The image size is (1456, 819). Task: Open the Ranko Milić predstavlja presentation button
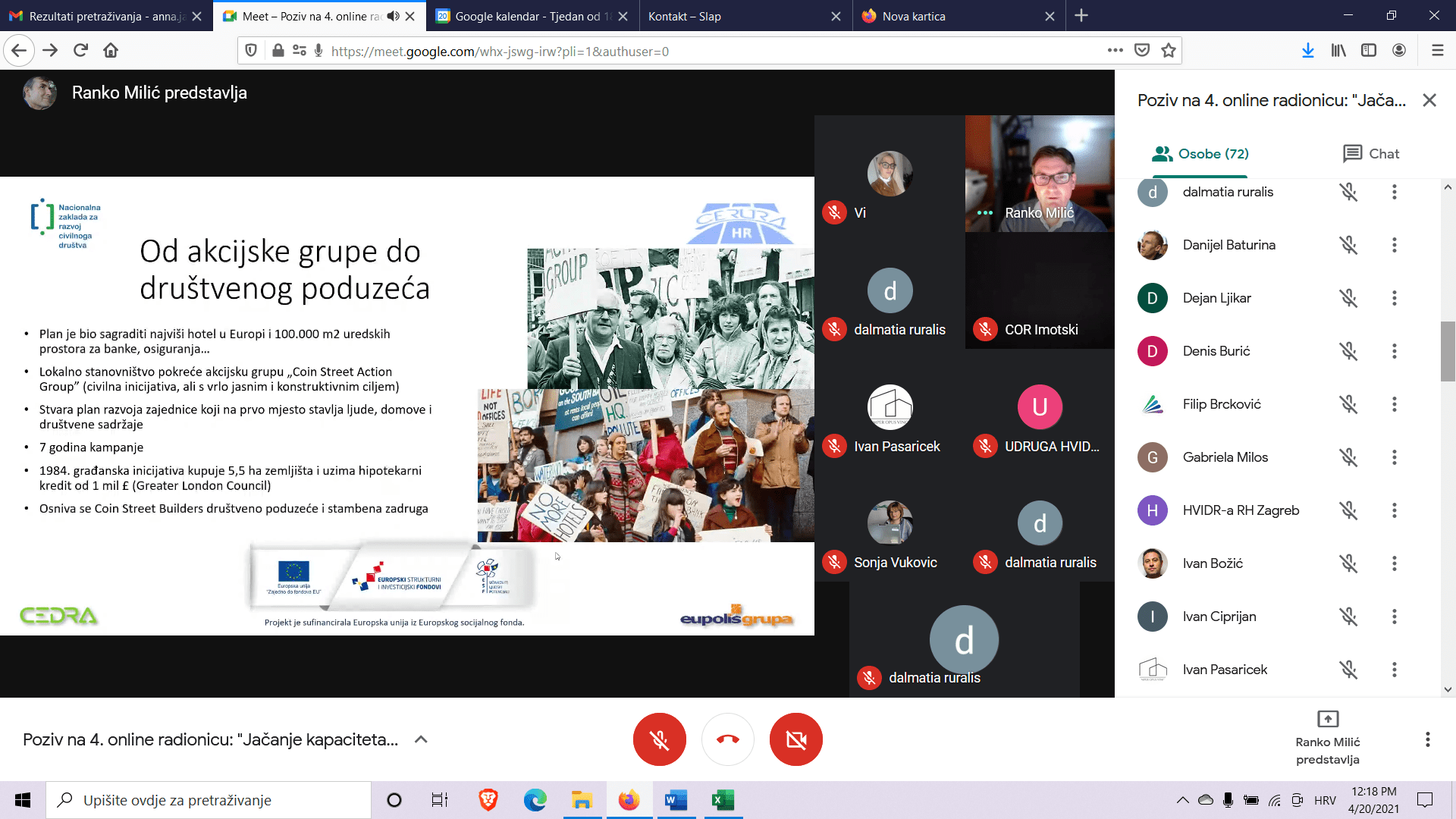pos(1327,737)
